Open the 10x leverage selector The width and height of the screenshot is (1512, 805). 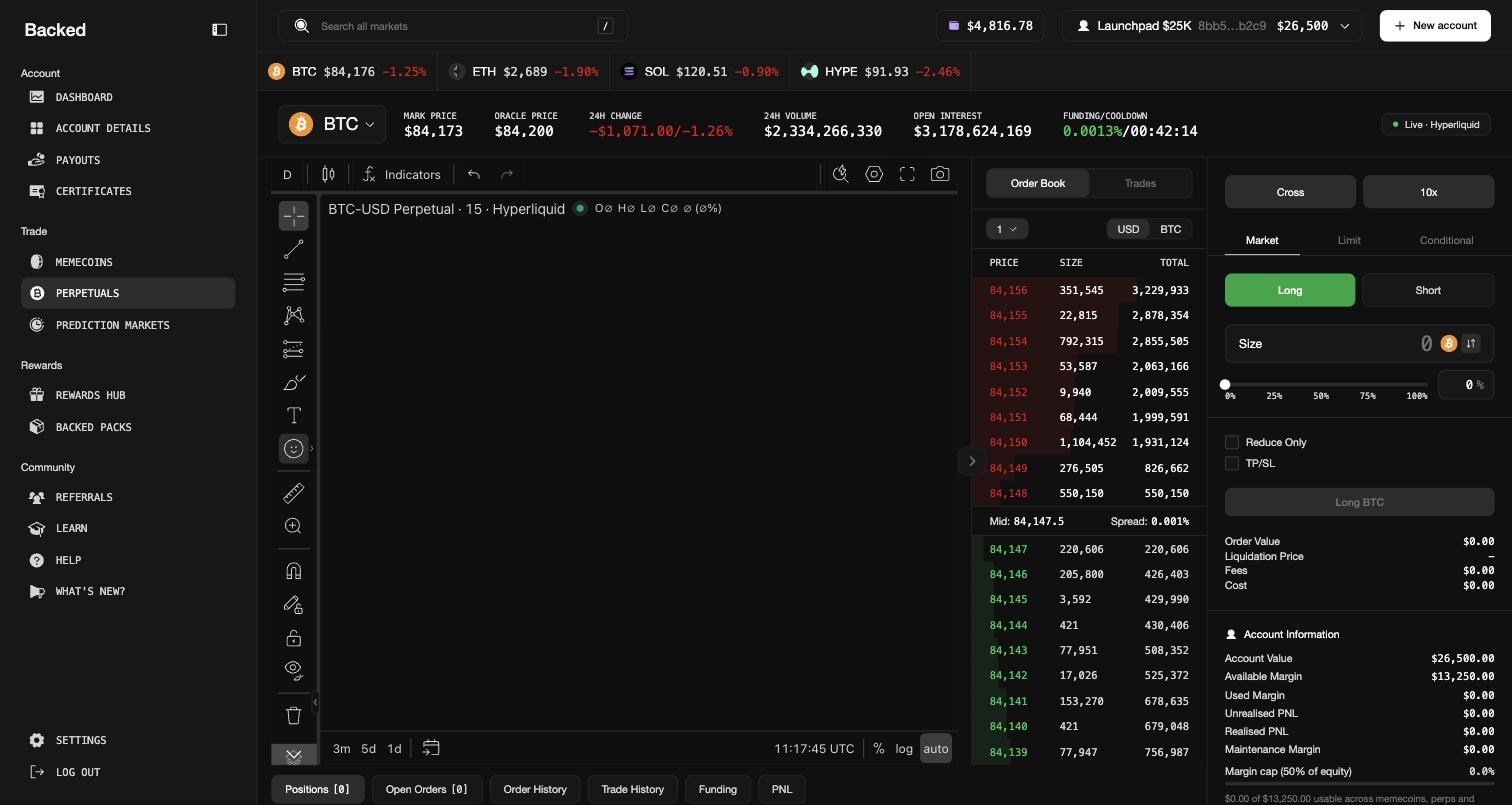click(1428, 192)
